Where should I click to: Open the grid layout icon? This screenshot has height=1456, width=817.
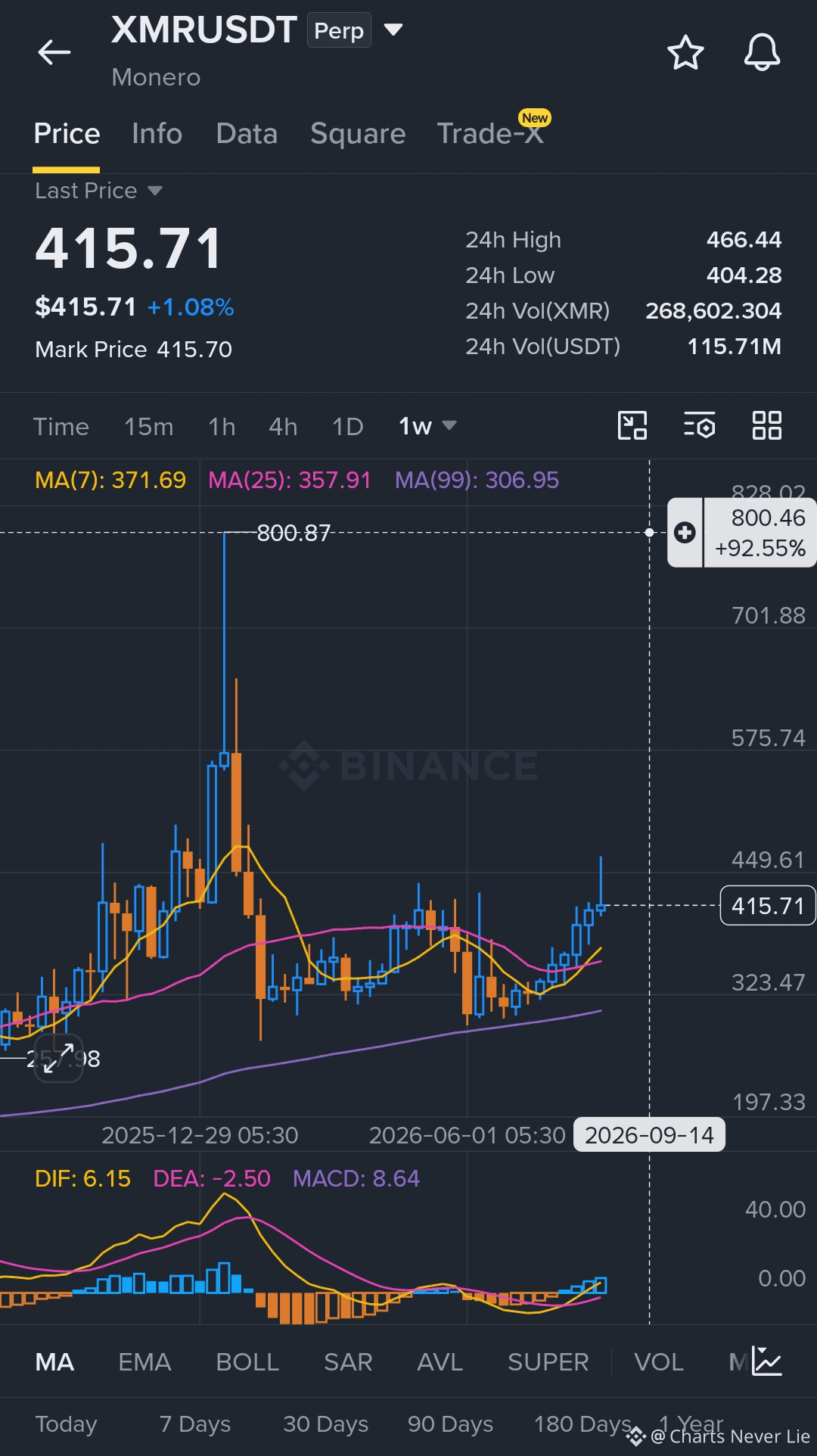[767, 425]
